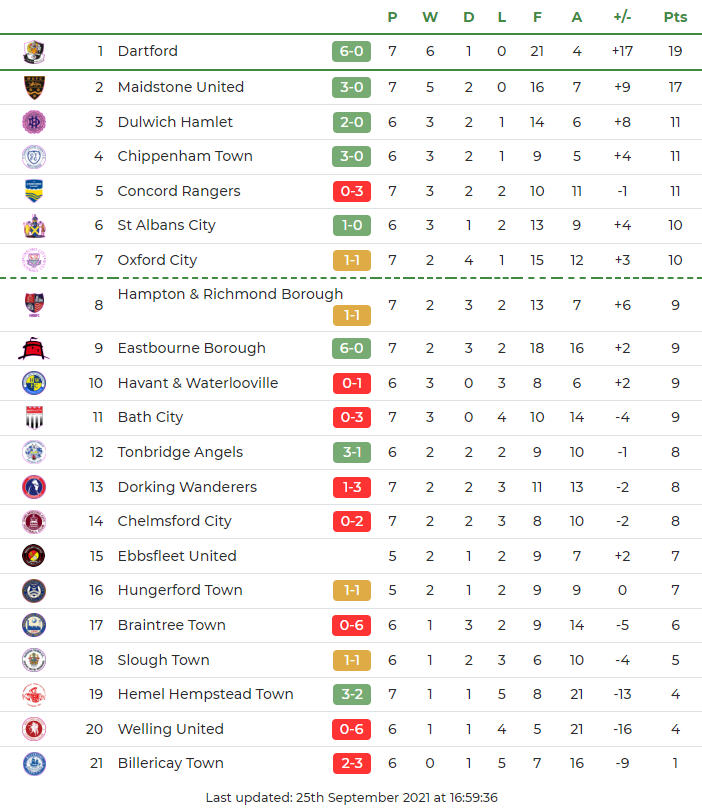Click the Havant & Waterlooville badge

coord(34,383)
